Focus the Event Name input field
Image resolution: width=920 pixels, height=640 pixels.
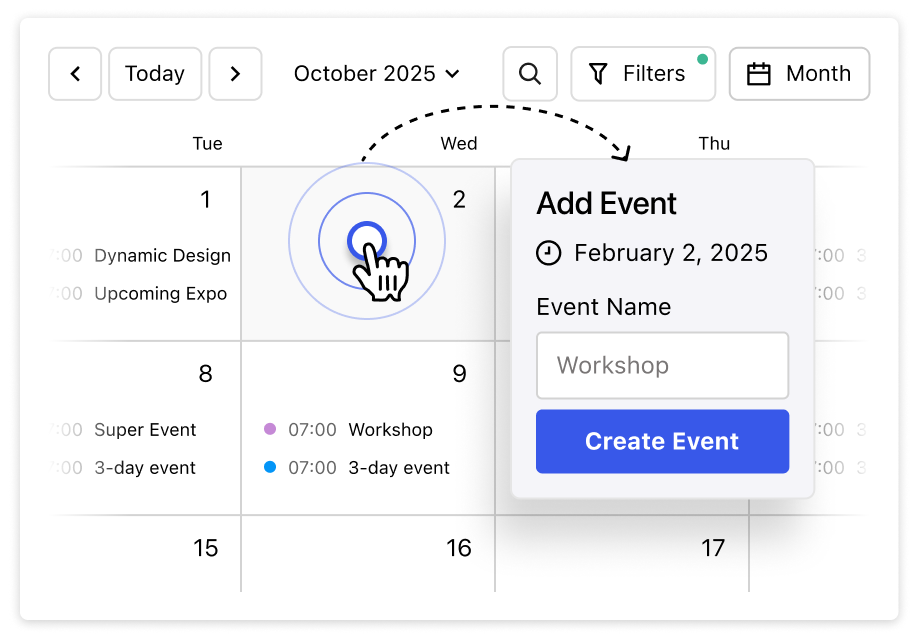click(662, 366)
